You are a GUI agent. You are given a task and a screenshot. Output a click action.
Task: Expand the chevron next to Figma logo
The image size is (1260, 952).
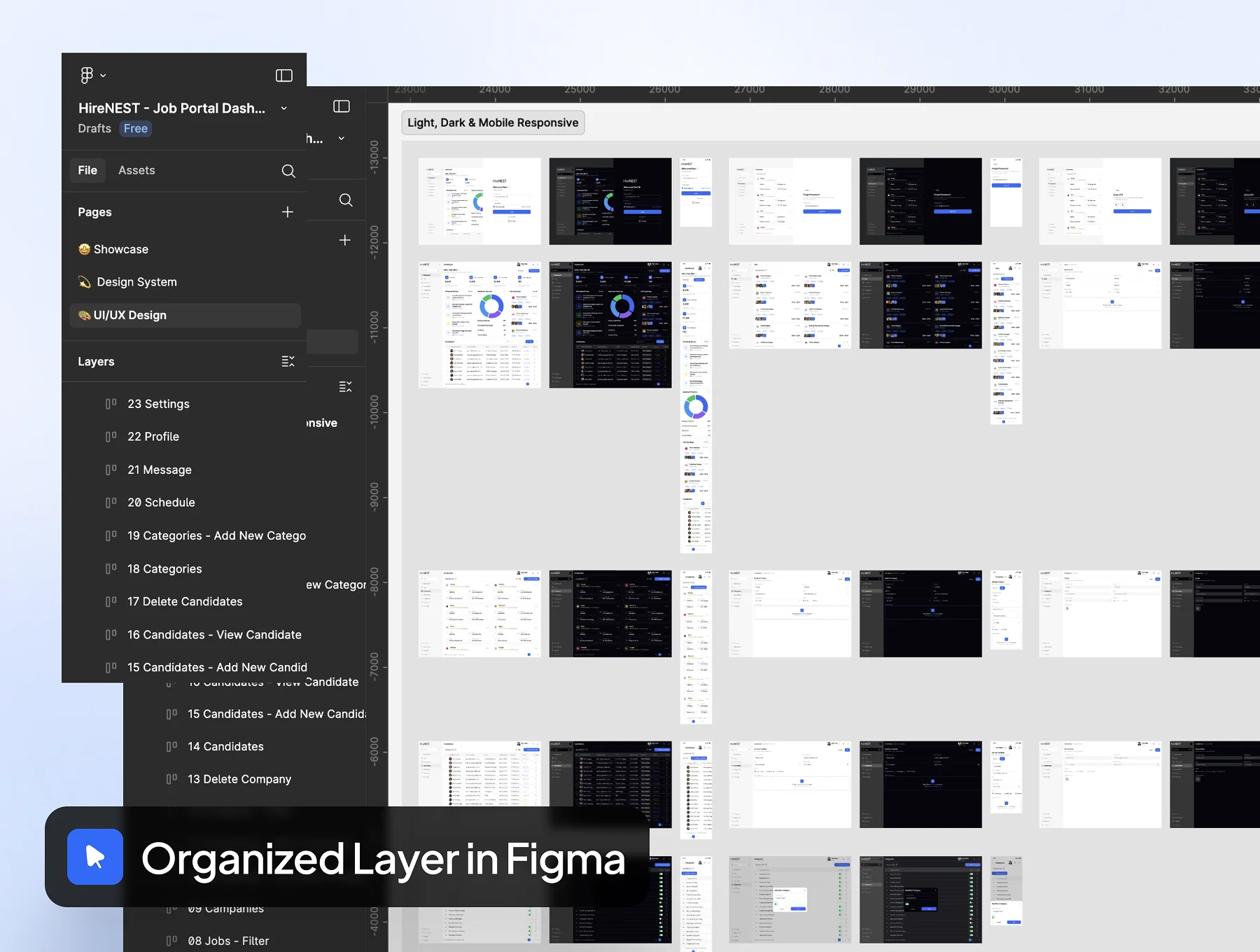[x=104, y=76]
